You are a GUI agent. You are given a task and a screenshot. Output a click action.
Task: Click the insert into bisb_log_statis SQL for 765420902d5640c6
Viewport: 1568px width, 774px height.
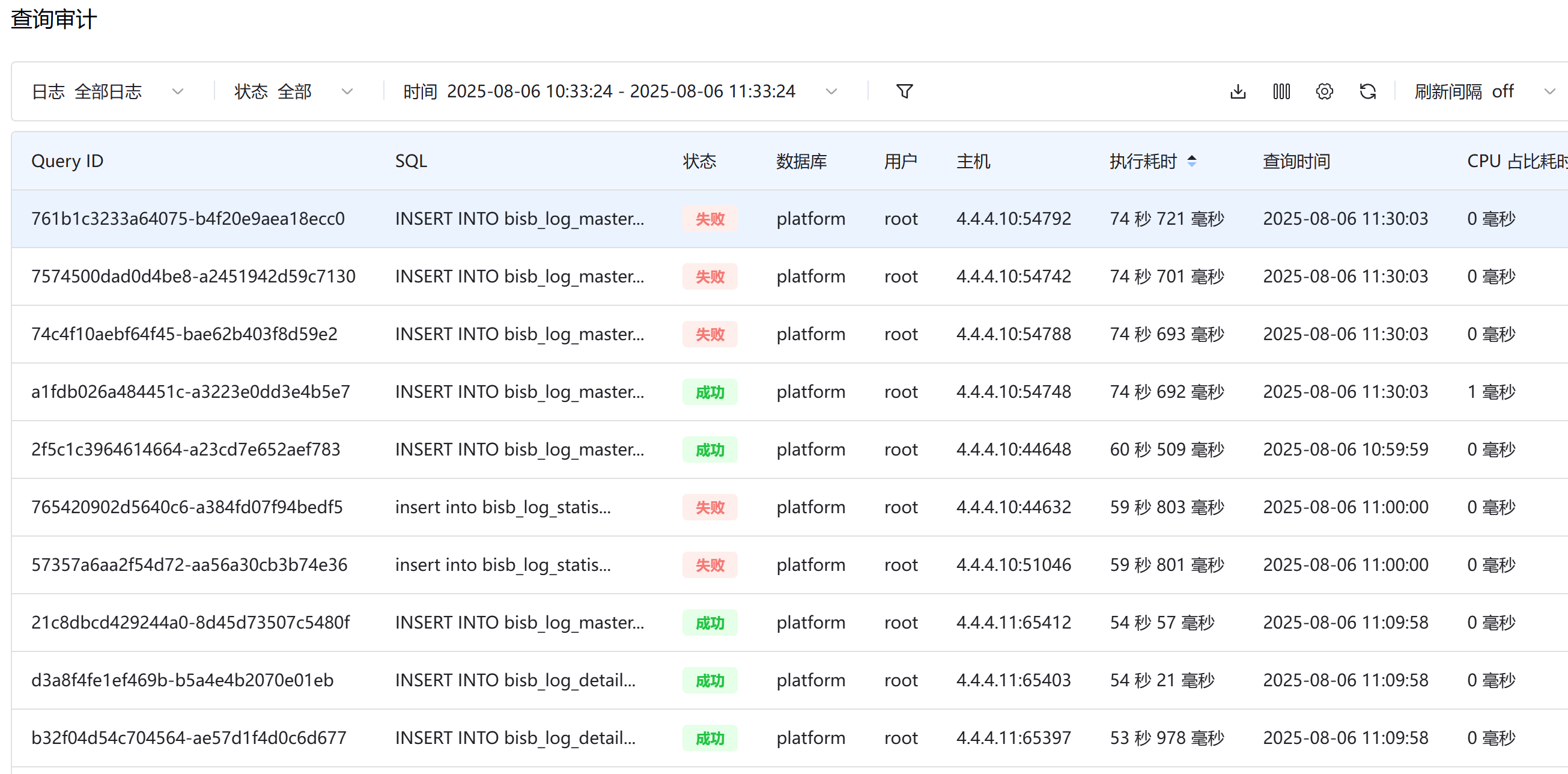(x=503, y=507)
